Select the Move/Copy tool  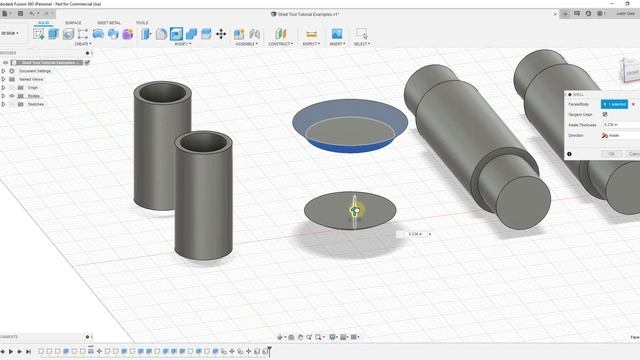[221, 34]
